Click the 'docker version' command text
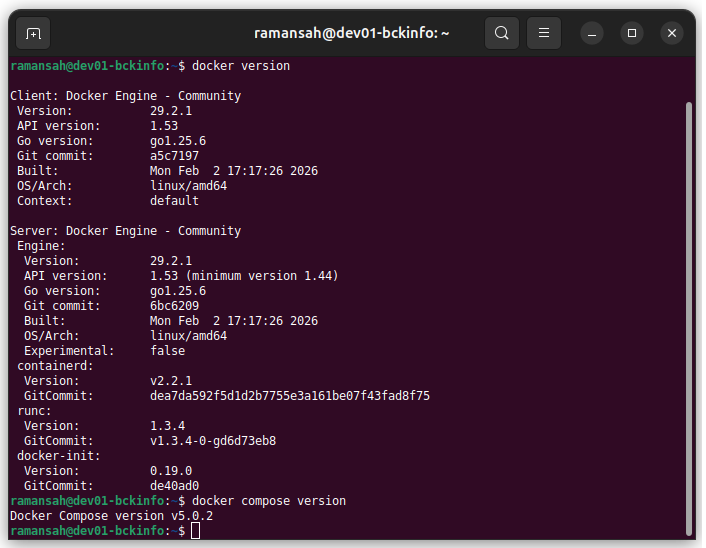The height and width of the screenshot is (548, 706). pyautogui.click(x=240, y=66)
